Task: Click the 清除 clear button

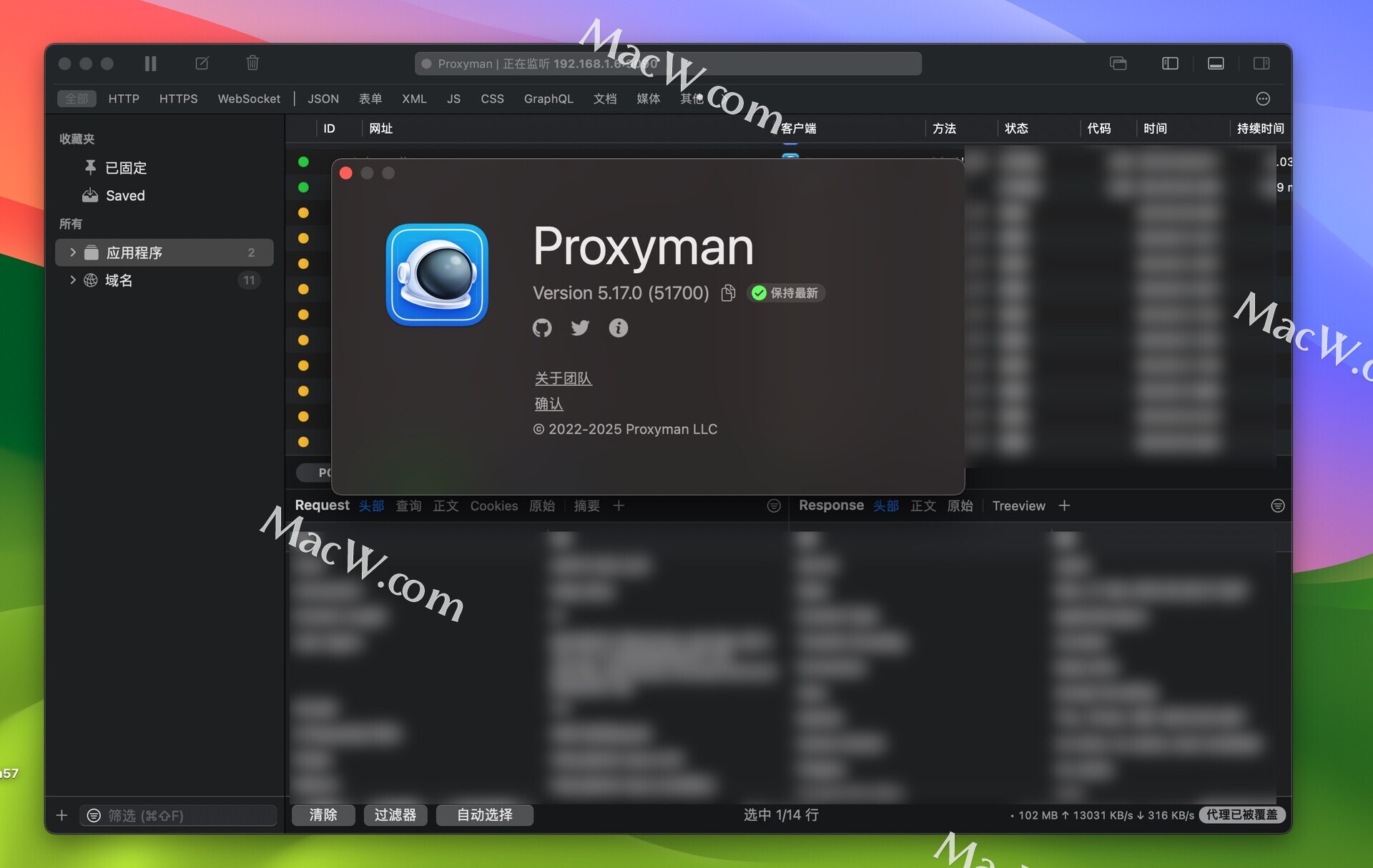Action: [x=323, y=815]
